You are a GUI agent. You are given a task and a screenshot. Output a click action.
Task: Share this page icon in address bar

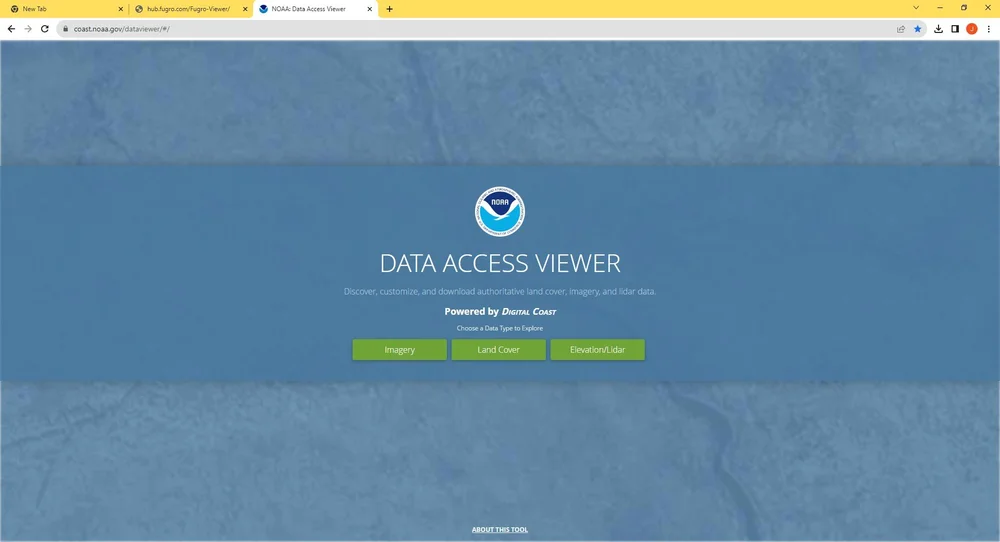tap(901, 29)
